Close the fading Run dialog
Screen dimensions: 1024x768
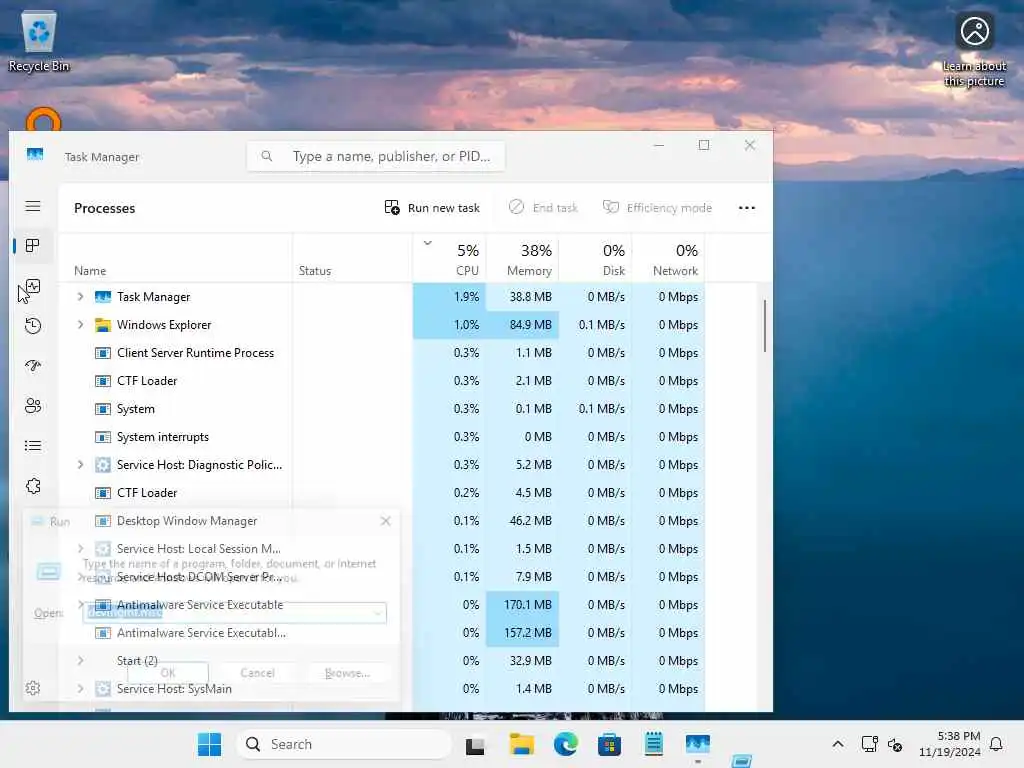click(385, 521)
